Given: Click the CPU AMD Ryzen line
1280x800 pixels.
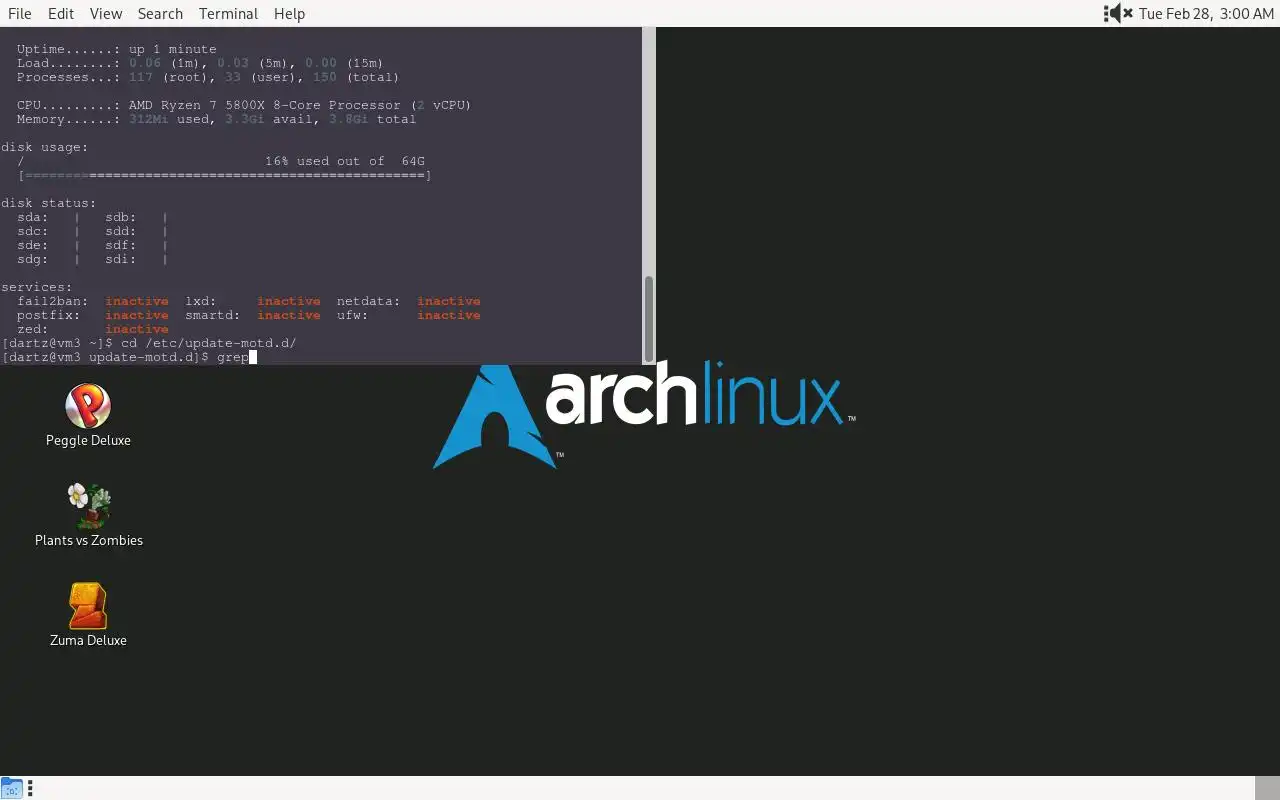Looking at the screenshot, I should [244, 105].
